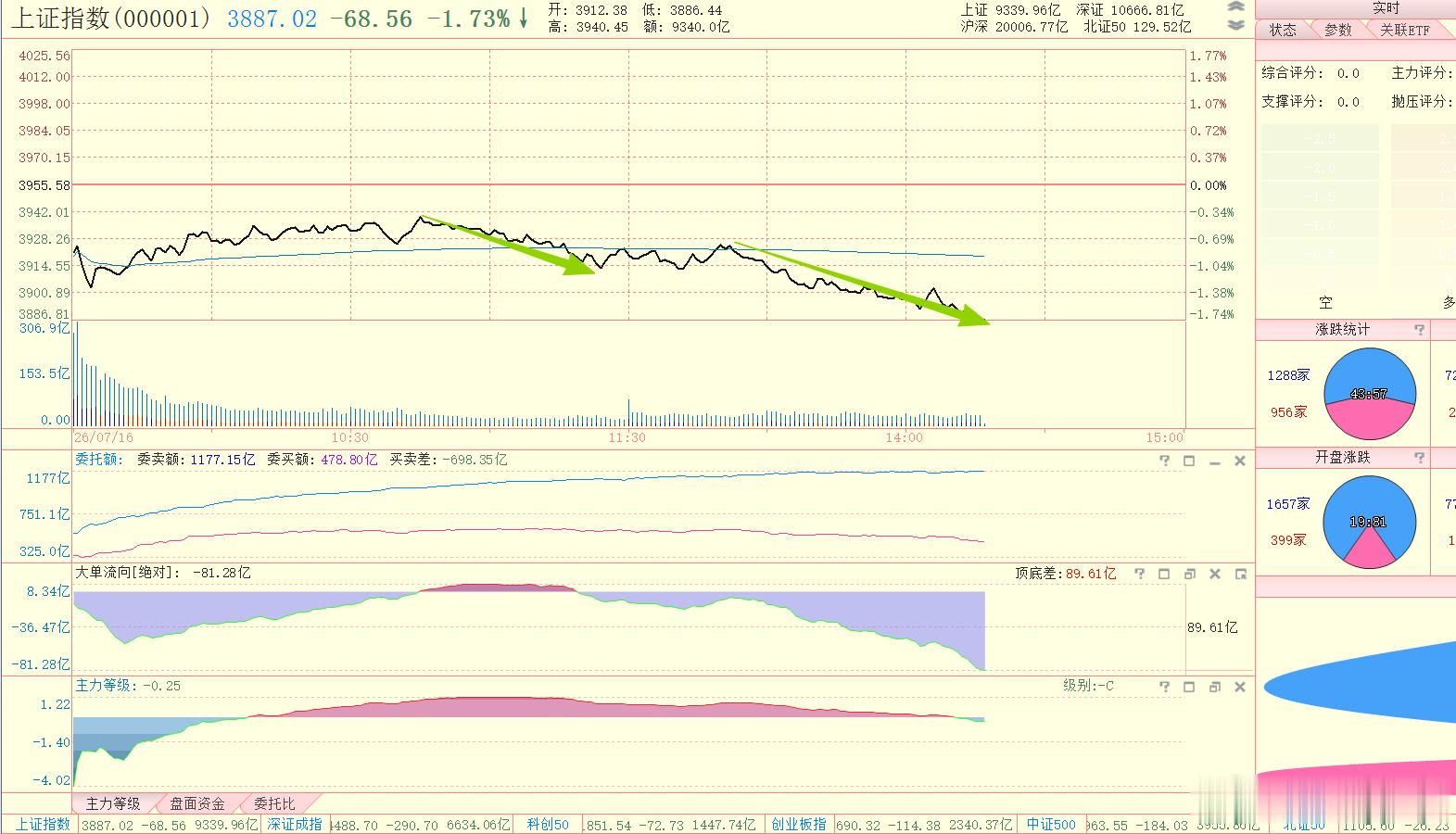Click the pop-out icon on 大单流向 panel
The width and height of the screenshot is (1456, 834).
point(1240,574)
